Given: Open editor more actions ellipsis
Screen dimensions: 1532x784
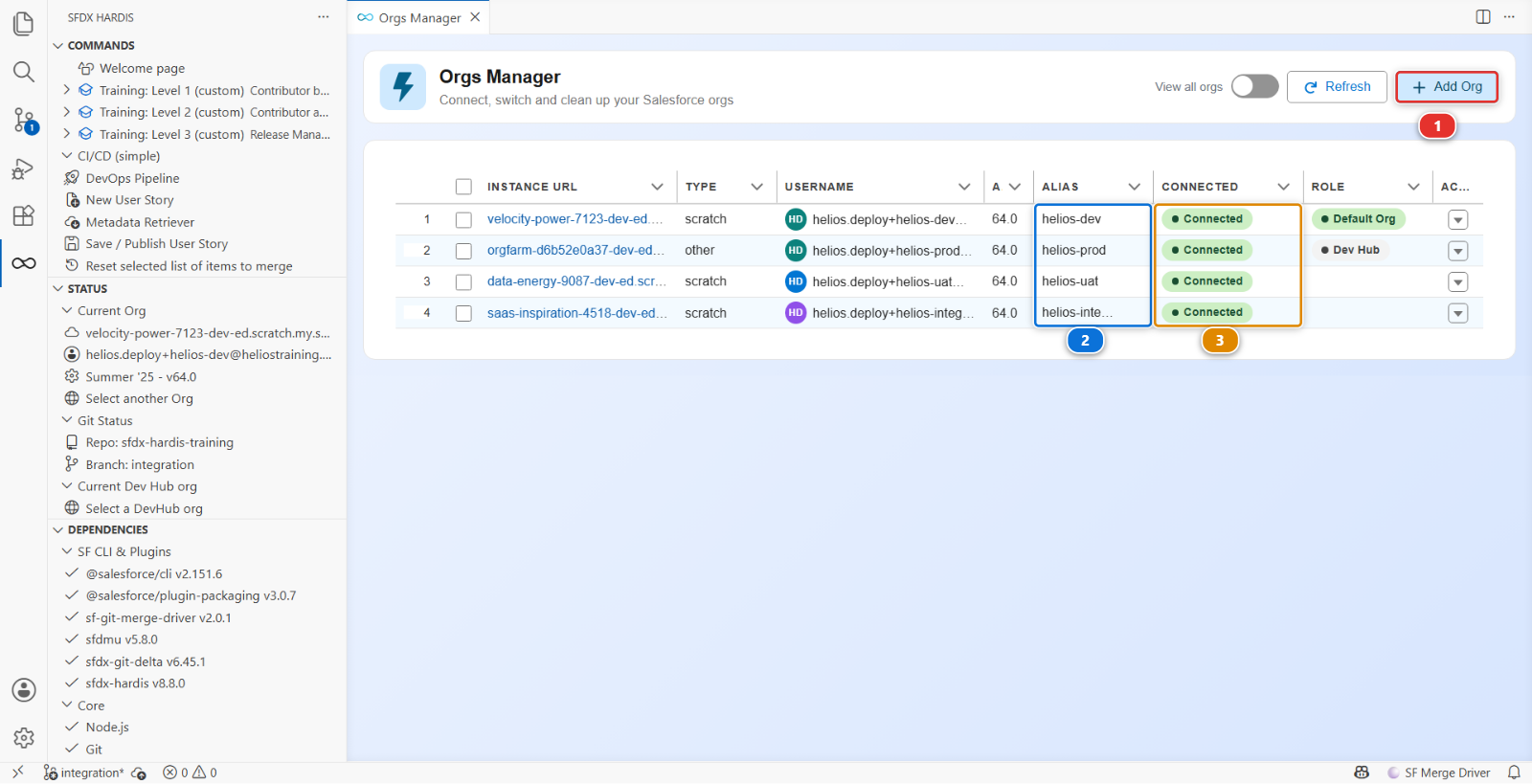Looking at the screenshot, I should pyautogui.click(x=1509, y=17).
